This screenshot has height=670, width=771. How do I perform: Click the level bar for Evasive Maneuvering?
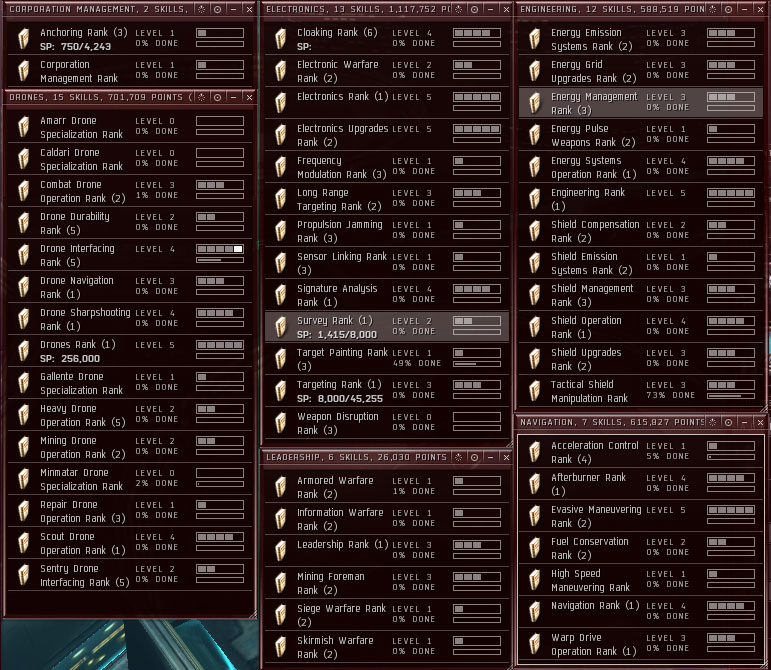pos(731,510)
